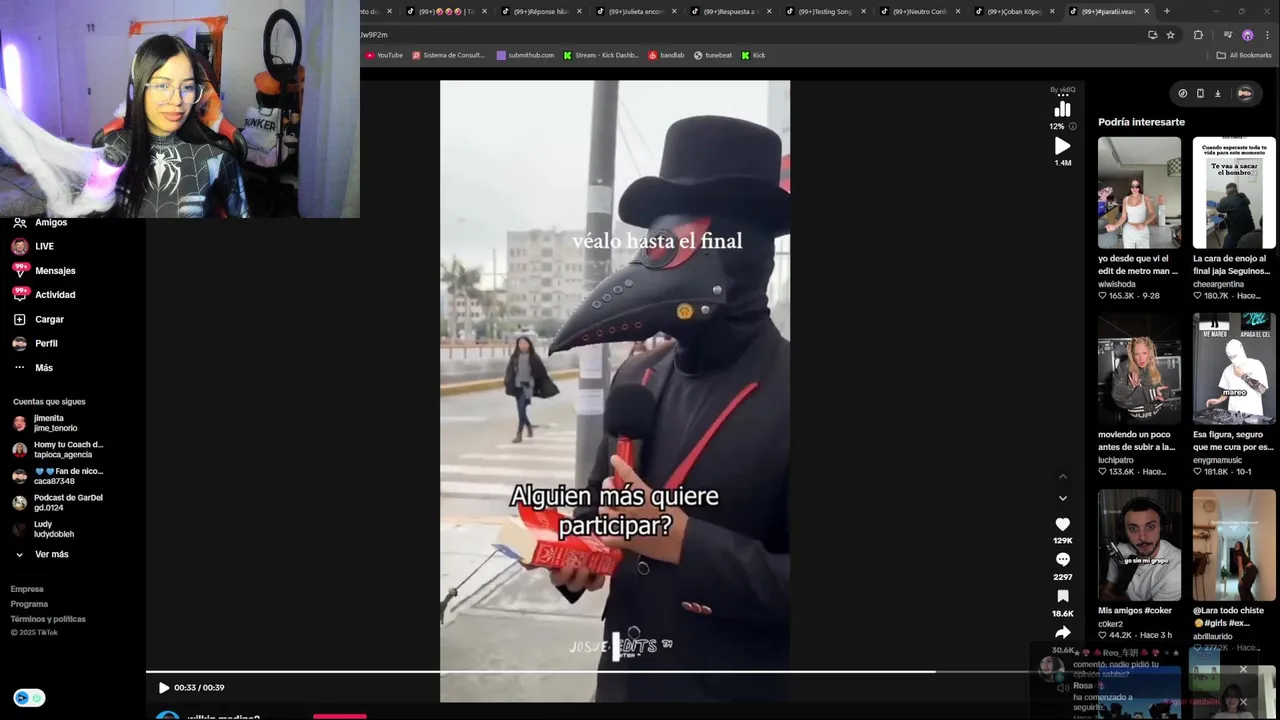This screenshot has width=1280, height=720.
Task: Click browser address bar
Action: coord(750,35)
